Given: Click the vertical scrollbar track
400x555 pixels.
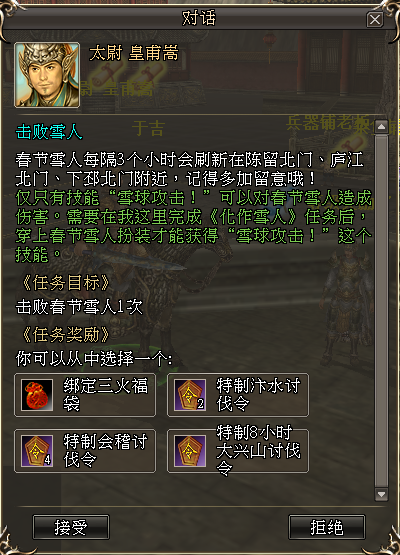Looking at the screenshot, I should pyautogui.click(x=381, y=311).
